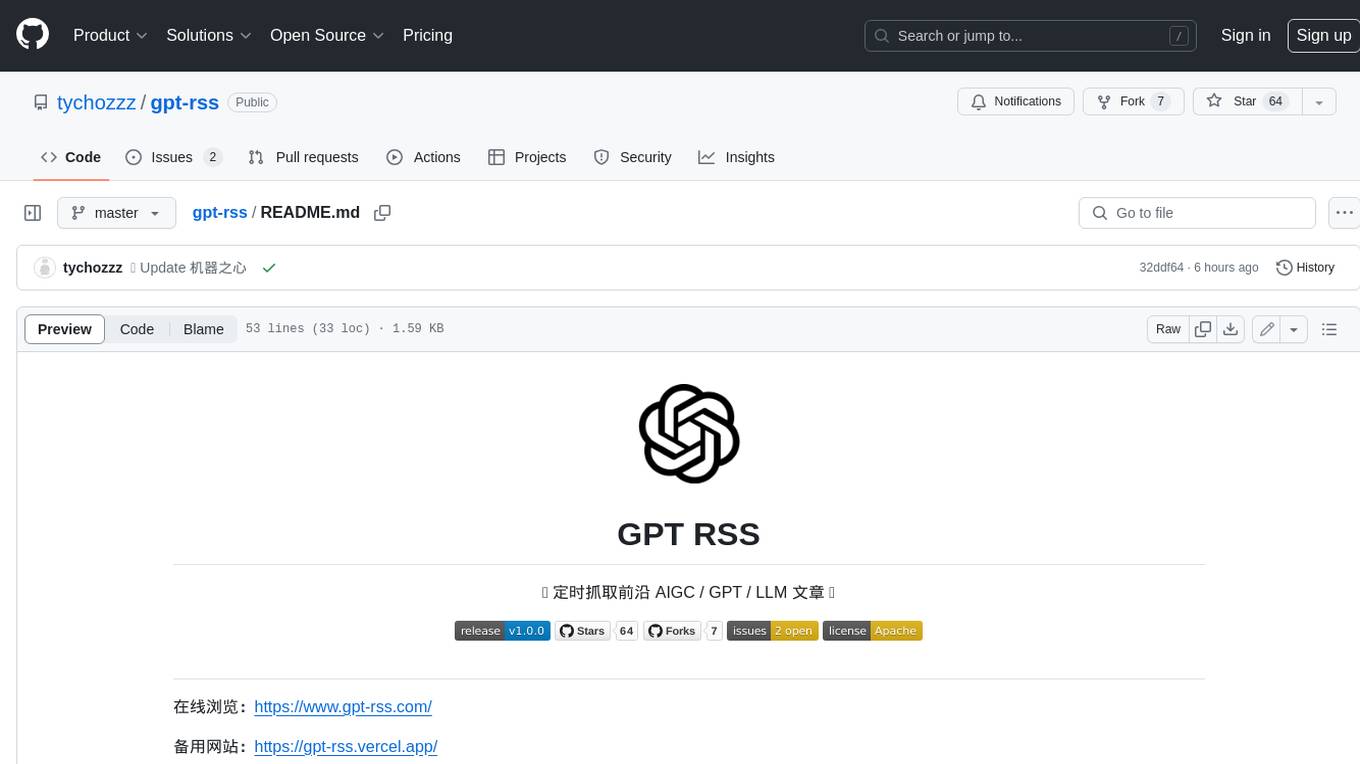Open https://gpt-rss.vercel.app/ link
Image resolution: width=1360 pixels, height=764 pixels.
346,747
